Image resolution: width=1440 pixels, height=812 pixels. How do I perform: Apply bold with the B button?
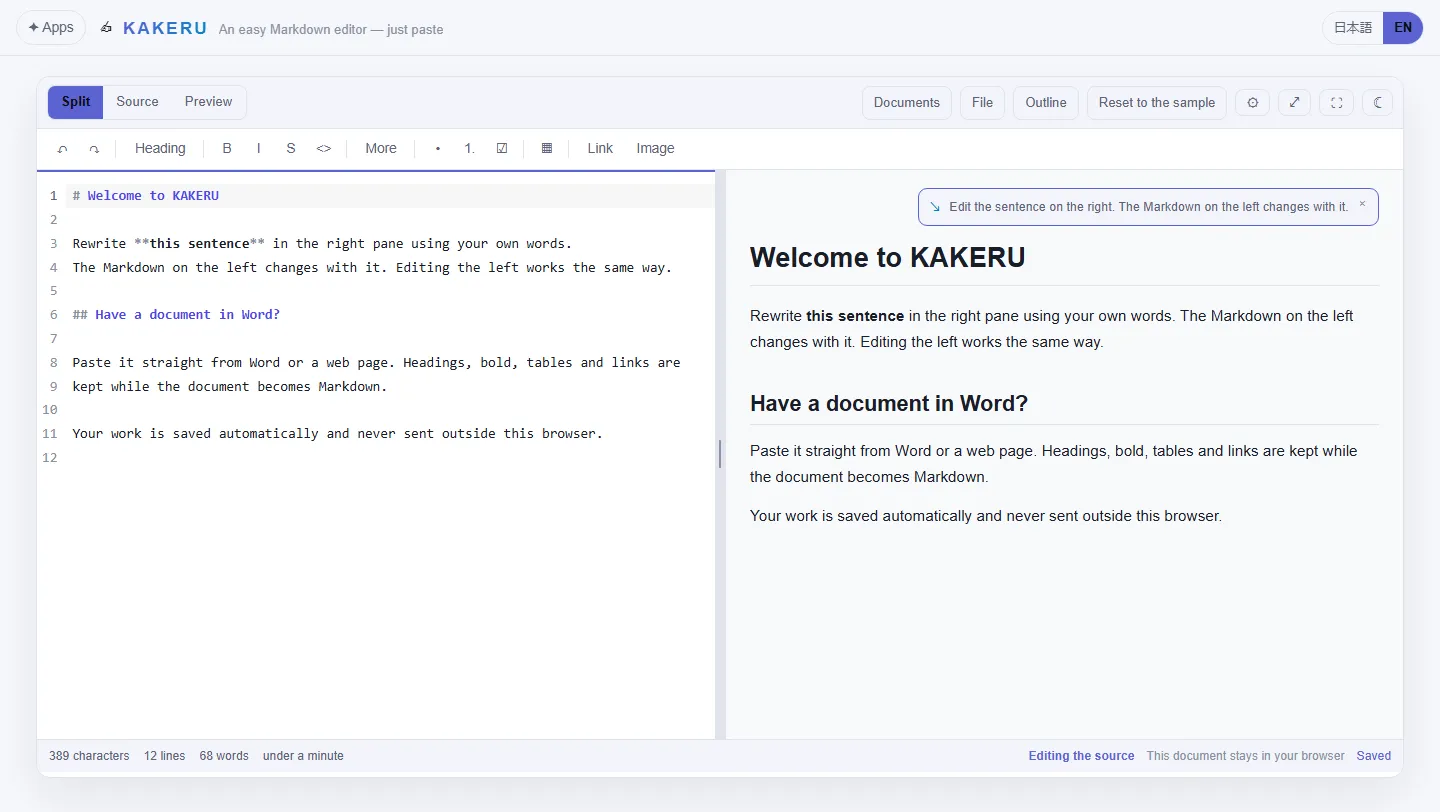coord(227,148)
